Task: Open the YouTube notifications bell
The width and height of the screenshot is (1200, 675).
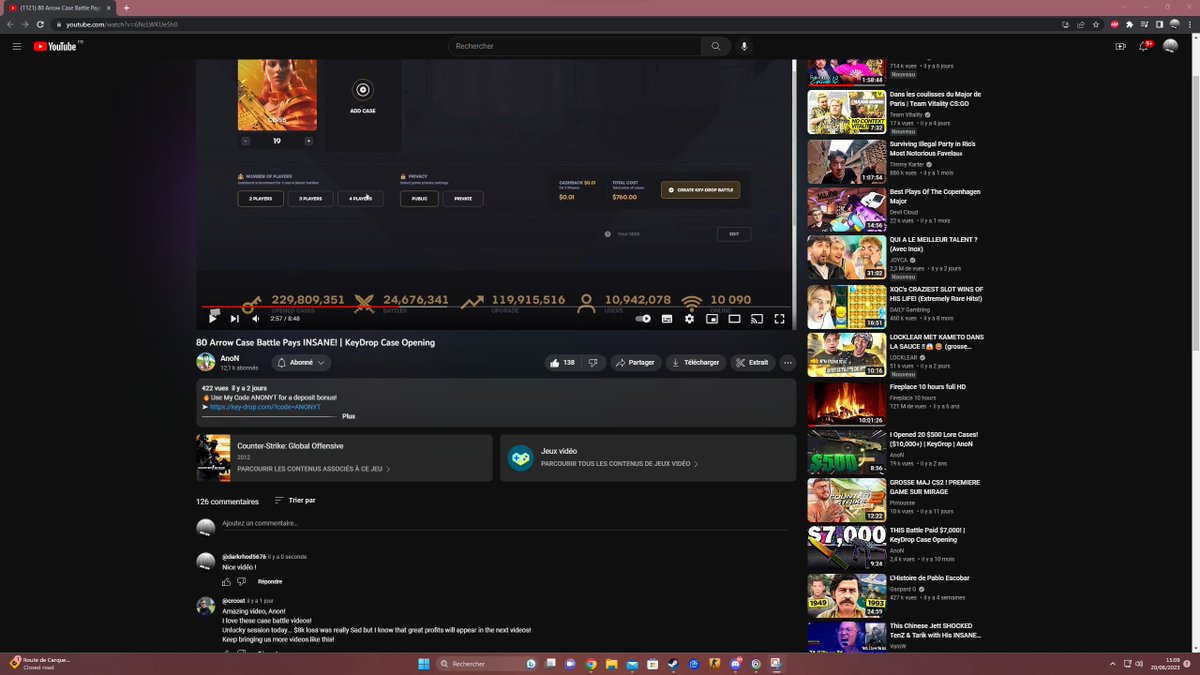Action: [1145, 46]
